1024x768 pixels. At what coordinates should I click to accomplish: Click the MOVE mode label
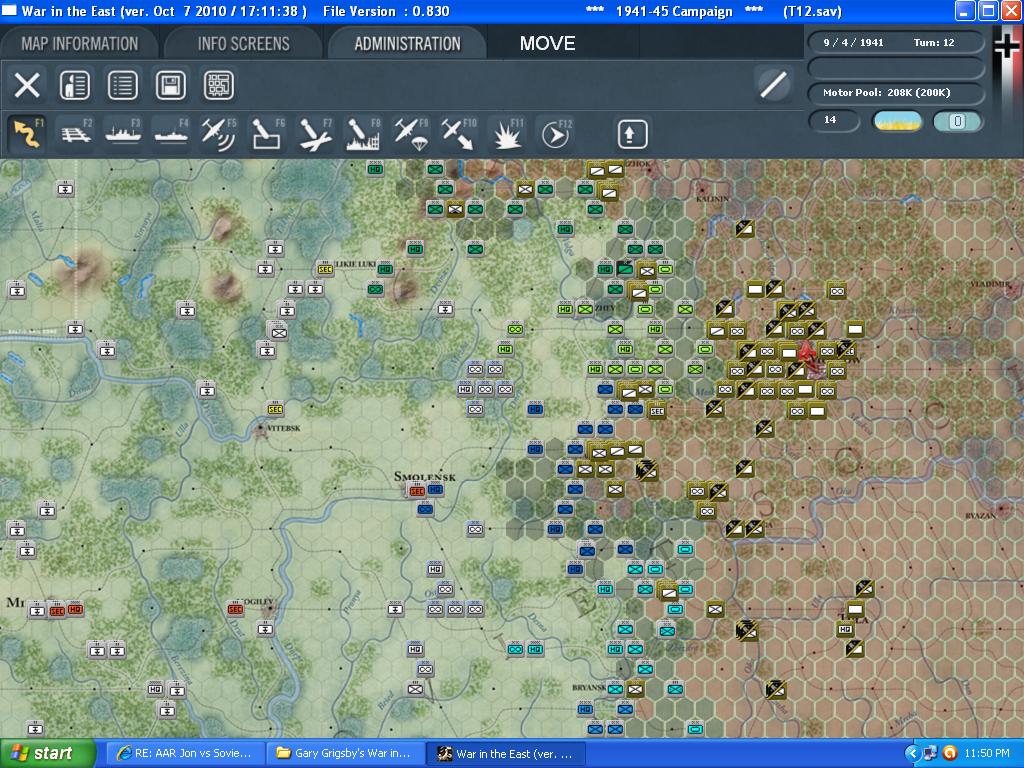[x=547, y=44]
